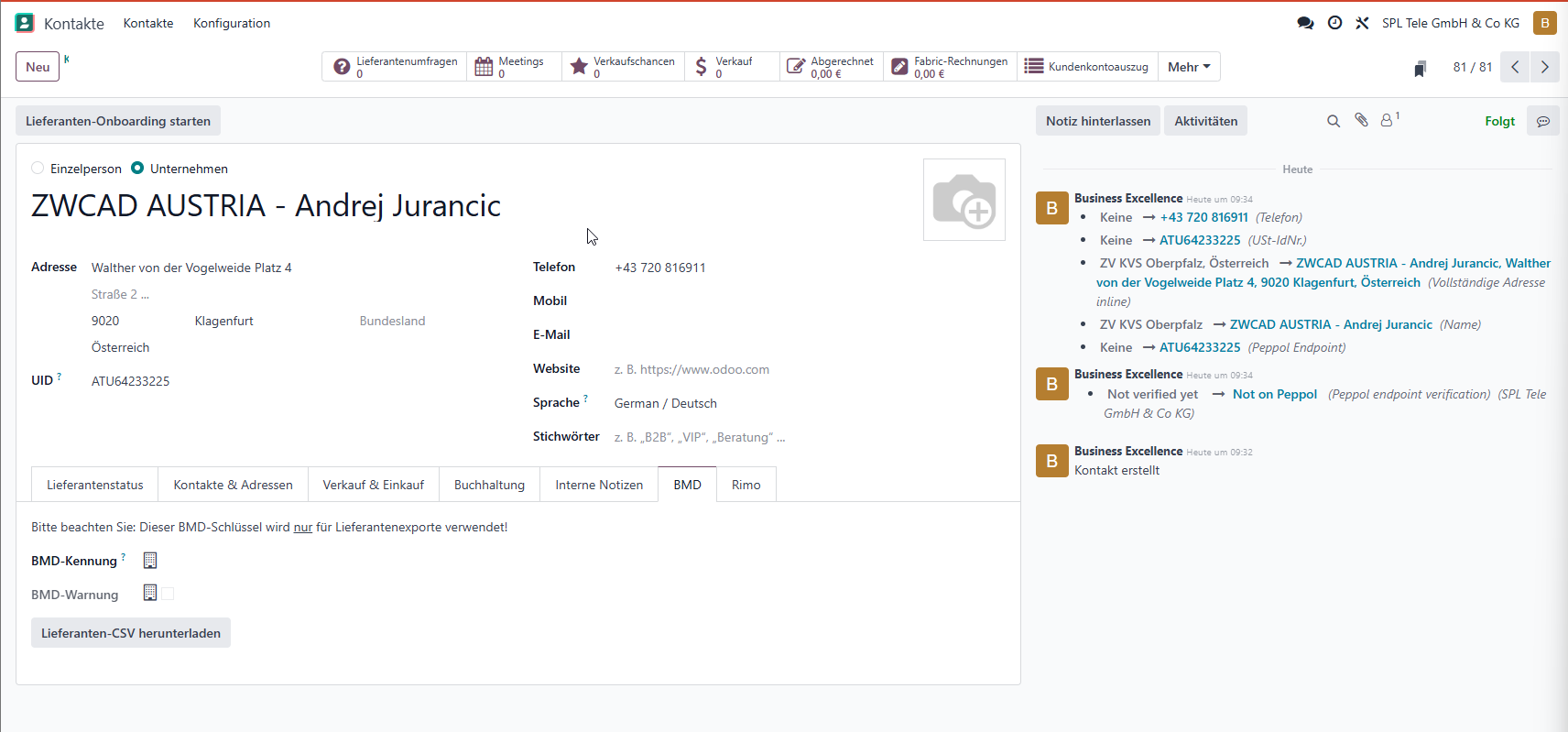
Task: Click the bookmark icon near record counter
Action: [1421, 68]
